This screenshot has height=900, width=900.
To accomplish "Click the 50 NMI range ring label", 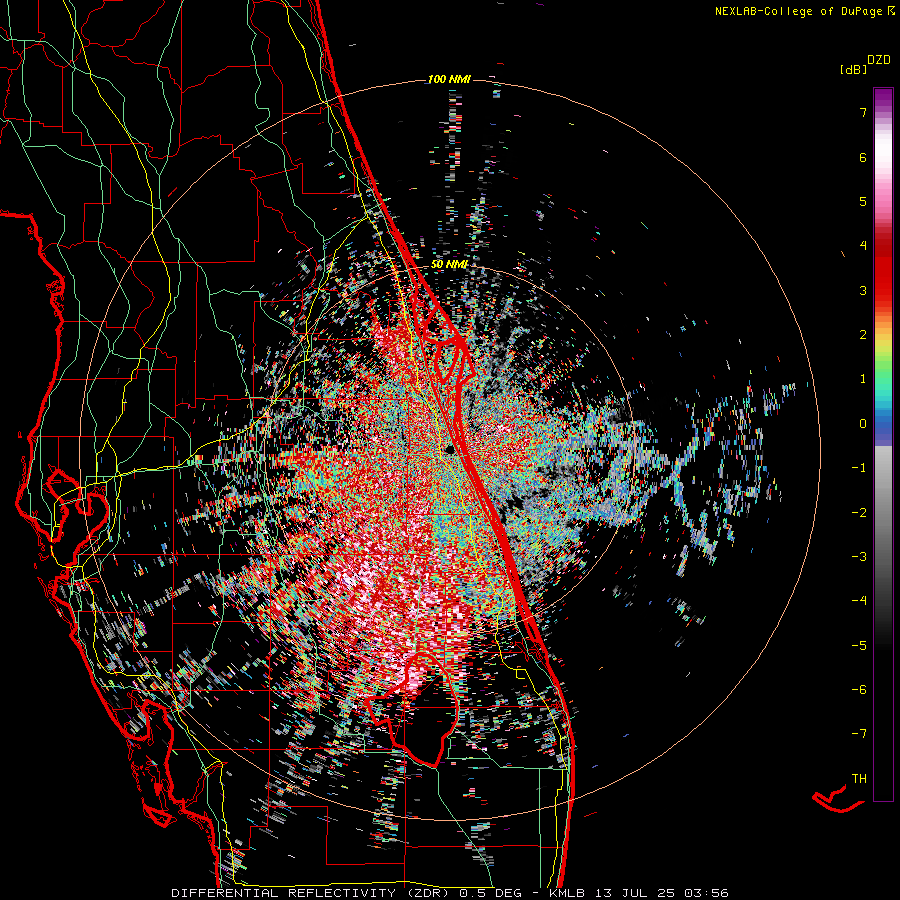I will coord(449,265).
